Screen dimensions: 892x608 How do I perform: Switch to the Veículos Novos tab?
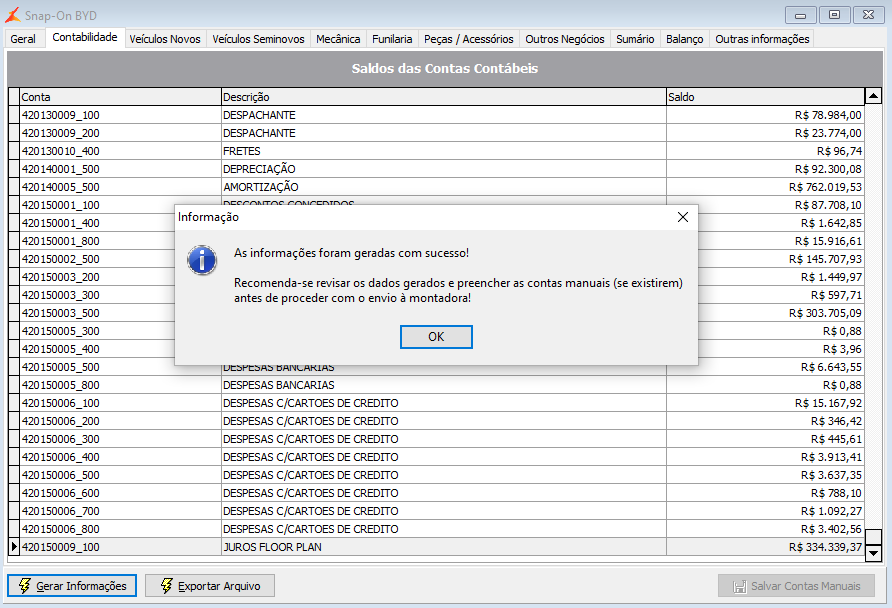(x=165, y=39)
